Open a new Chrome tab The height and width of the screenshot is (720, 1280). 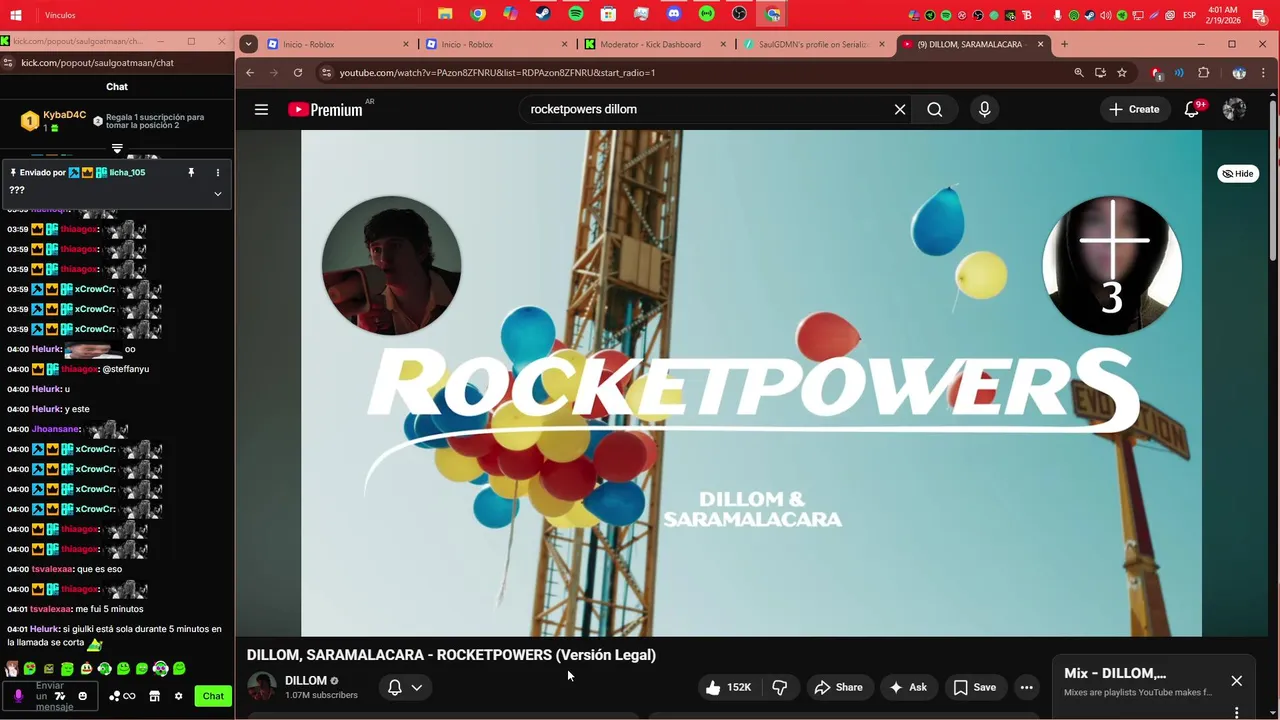(x=1064, y=44)
